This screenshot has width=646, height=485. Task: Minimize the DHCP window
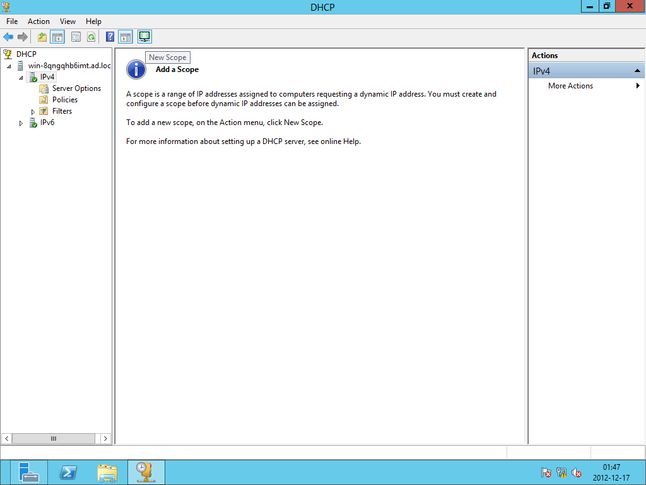(x=590, y=6)
